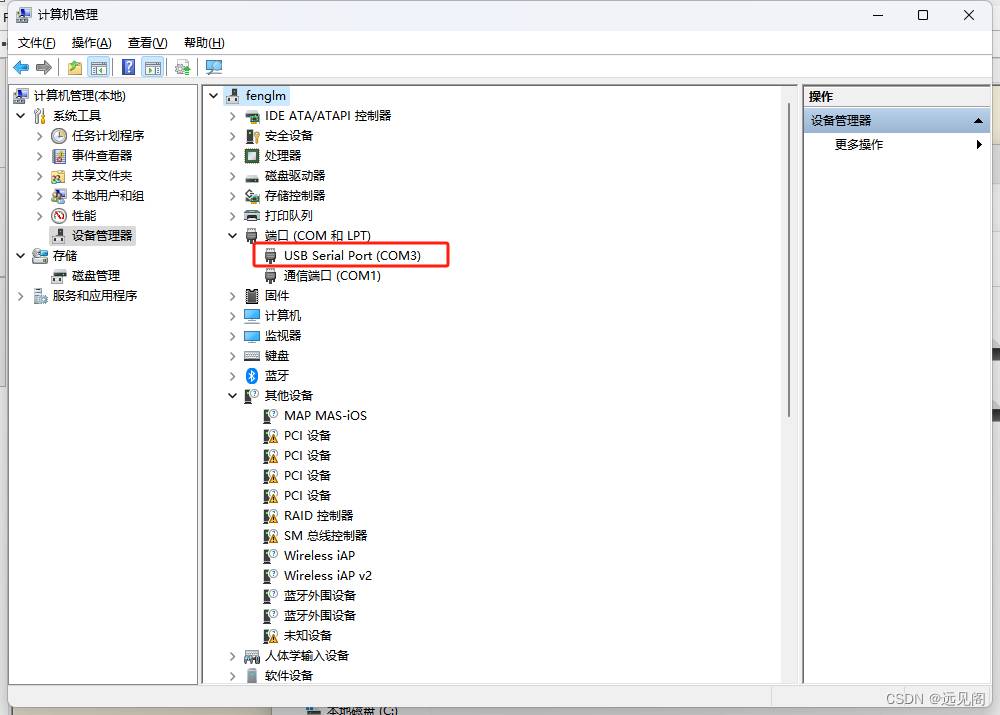Click the processor chip icon beside 处理器
The image size is (1000, 715).
coord(252,156)
